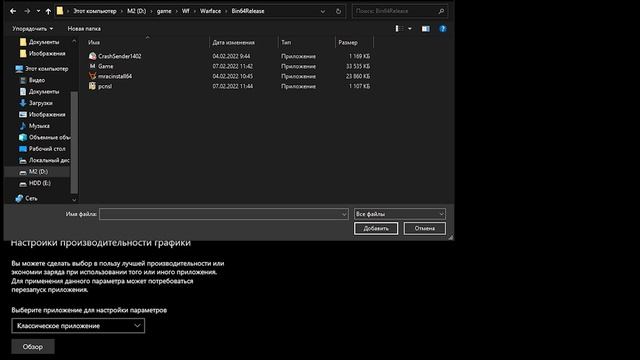Select 'Warface' in the address path
The image size is (640, 360).
[x=210, y=11]
